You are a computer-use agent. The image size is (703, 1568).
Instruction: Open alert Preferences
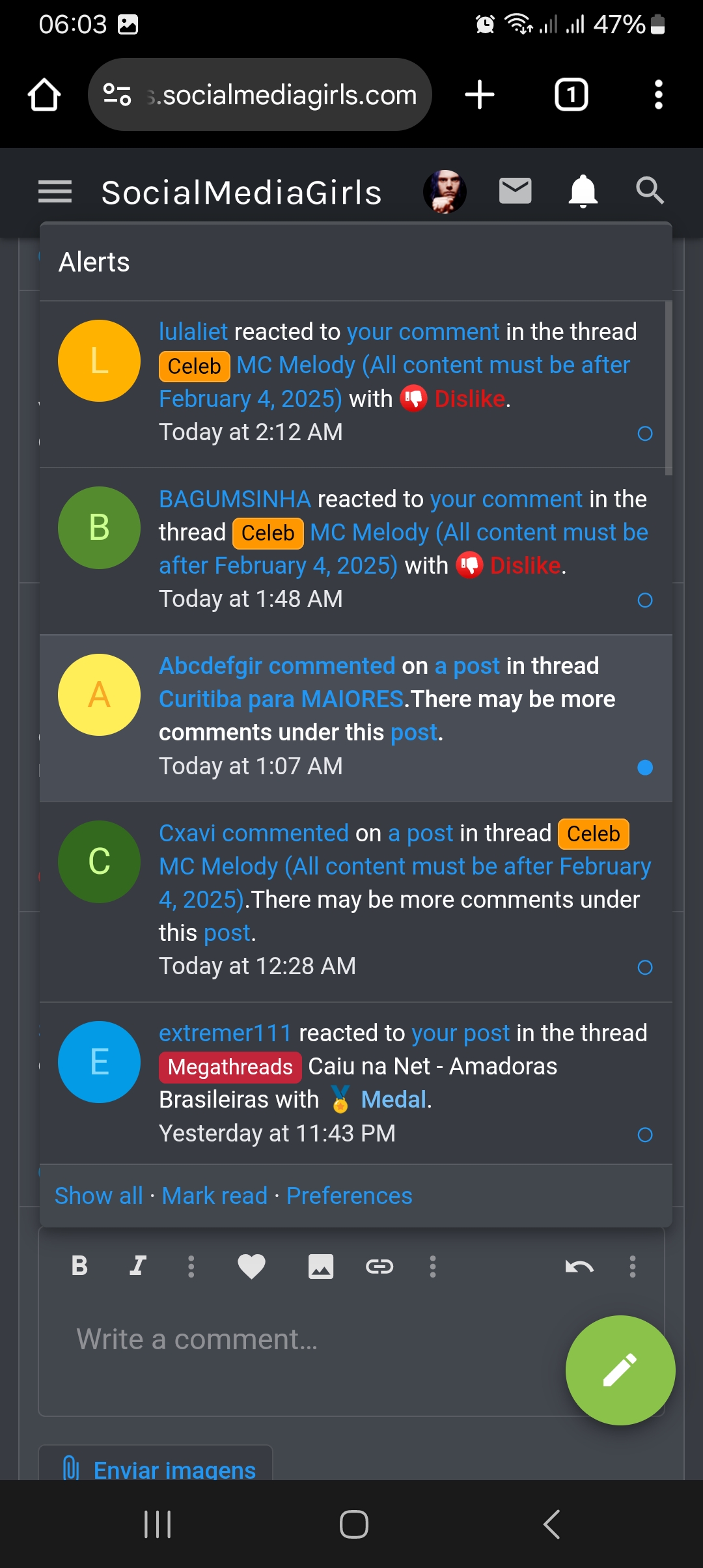(x=349, y=1196)
